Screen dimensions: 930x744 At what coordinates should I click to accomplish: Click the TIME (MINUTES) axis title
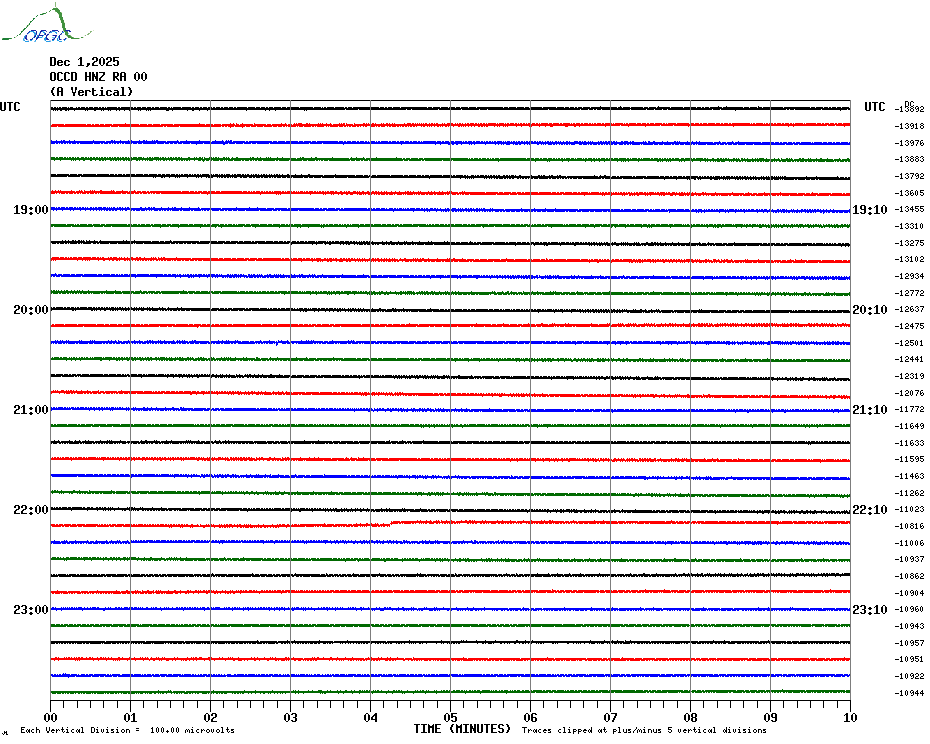click(x=462, y=729)
